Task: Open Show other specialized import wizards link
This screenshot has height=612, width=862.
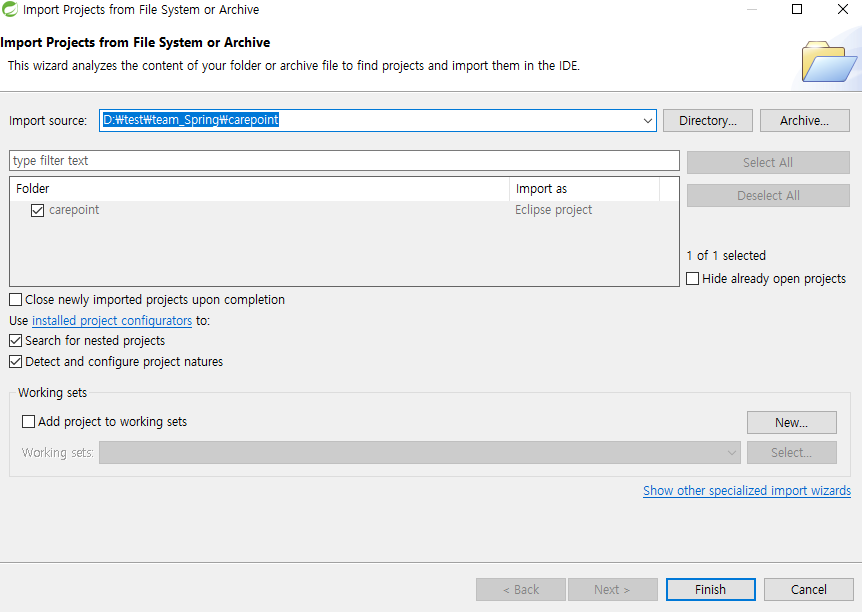Action: (x=747, y=490)
